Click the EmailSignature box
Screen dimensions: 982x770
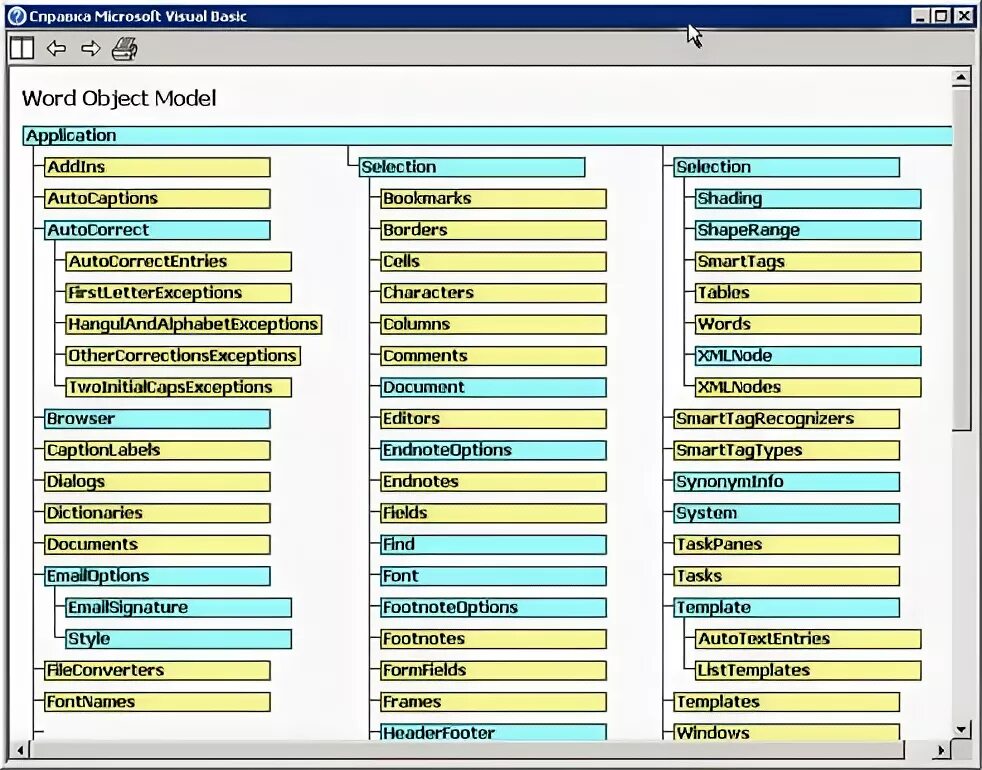(178, 607)
